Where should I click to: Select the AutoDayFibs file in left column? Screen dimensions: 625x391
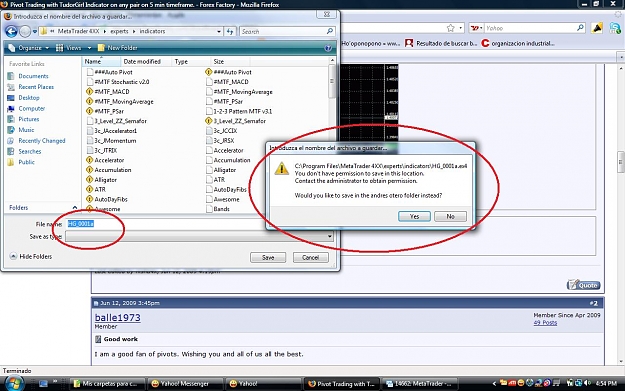tap(107, 199)
